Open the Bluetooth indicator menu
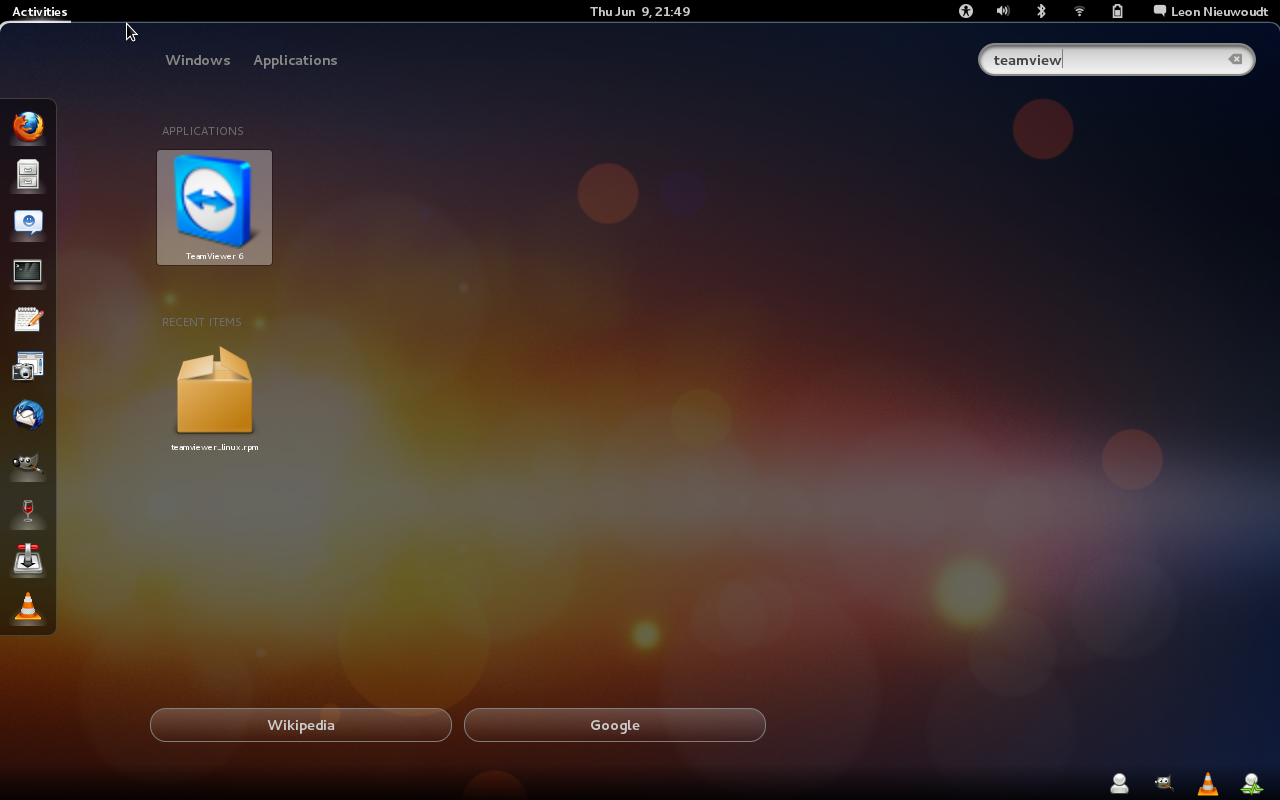This screenshot has height=800, width=1280. coord(1041,11)
